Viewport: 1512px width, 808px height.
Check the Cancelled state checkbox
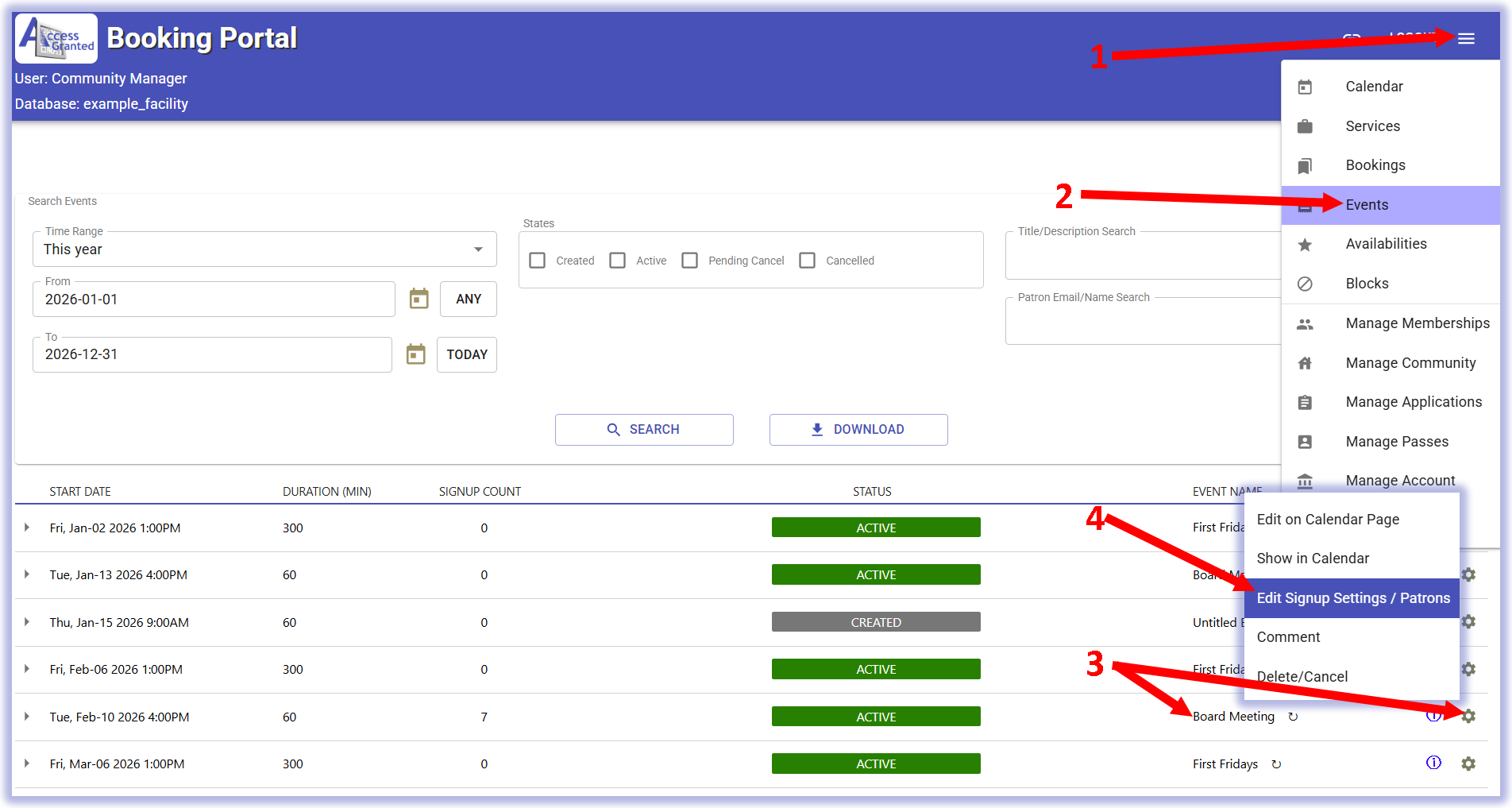click(808, 261)
